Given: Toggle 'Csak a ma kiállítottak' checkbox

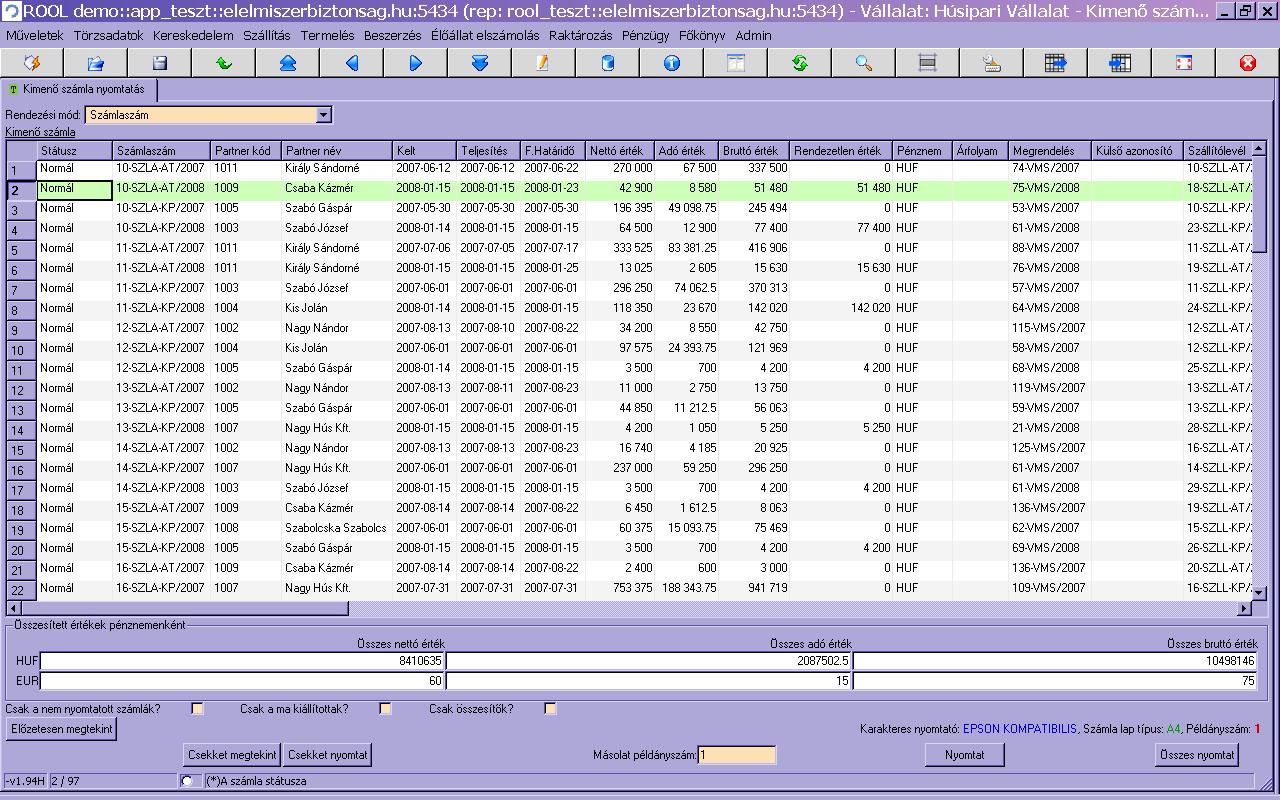Looking at the screenshot, I should point(385,709).
